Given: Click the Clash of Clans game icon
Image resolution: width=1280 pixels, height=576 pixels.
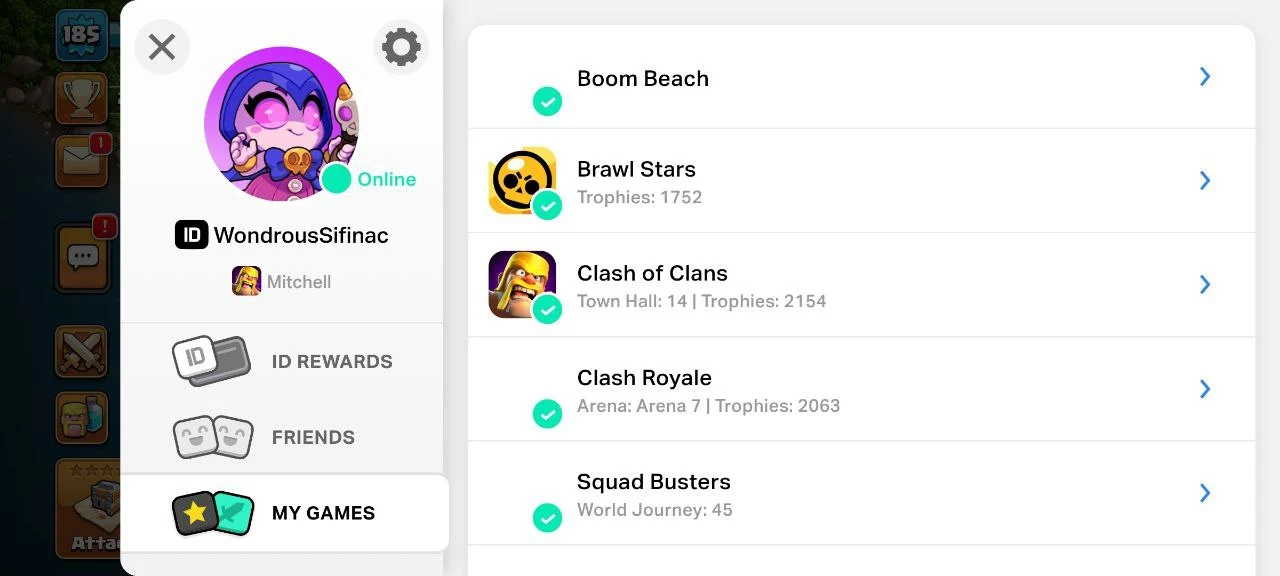Looking at the screenshot, I should tap(521, 284).
